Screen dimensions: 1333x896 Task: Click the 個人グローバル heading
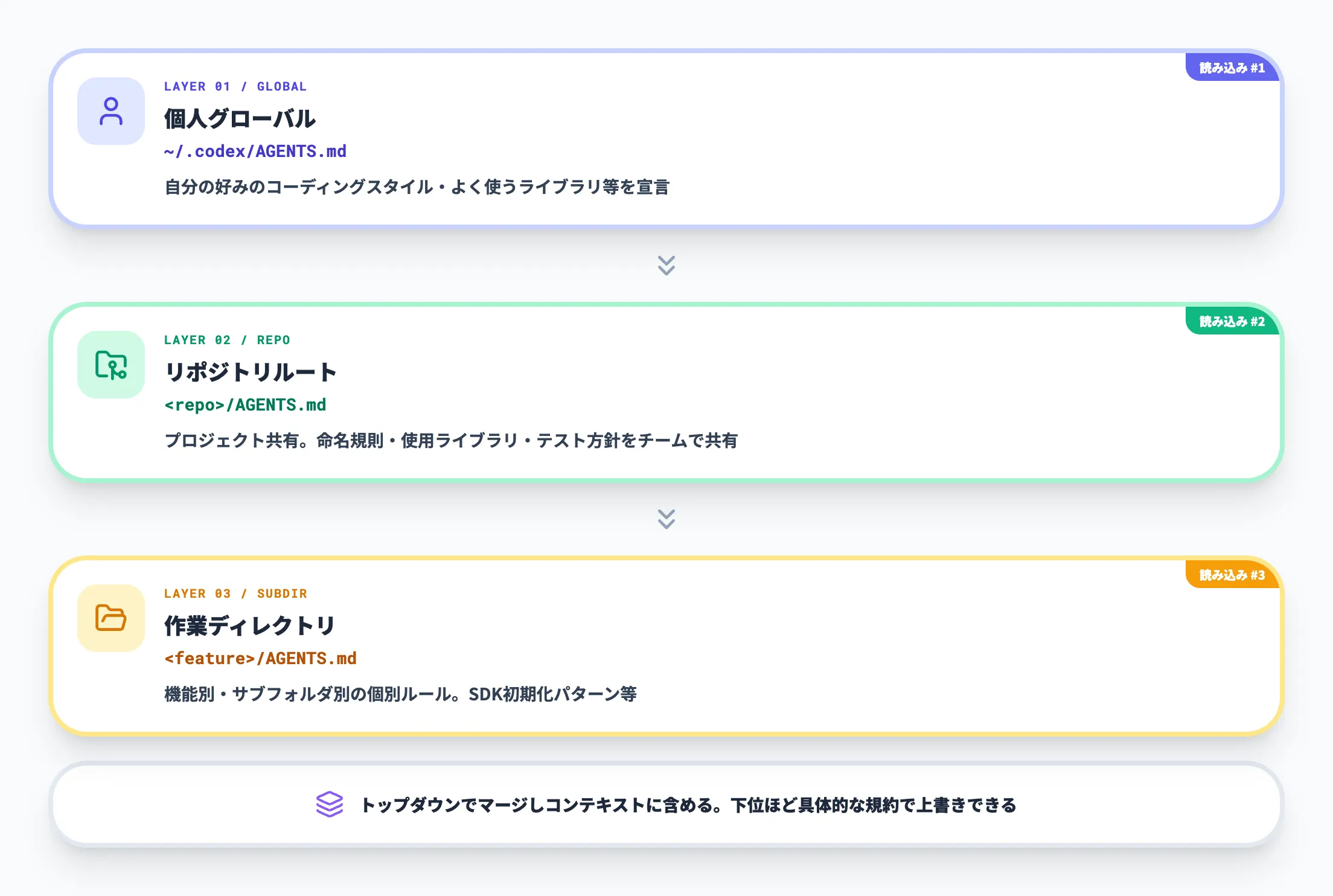click(240, 118)
